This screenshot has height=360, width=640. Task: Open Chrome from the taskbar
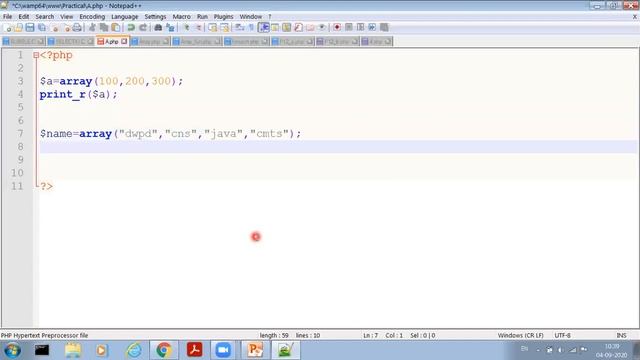click(164, 350)
